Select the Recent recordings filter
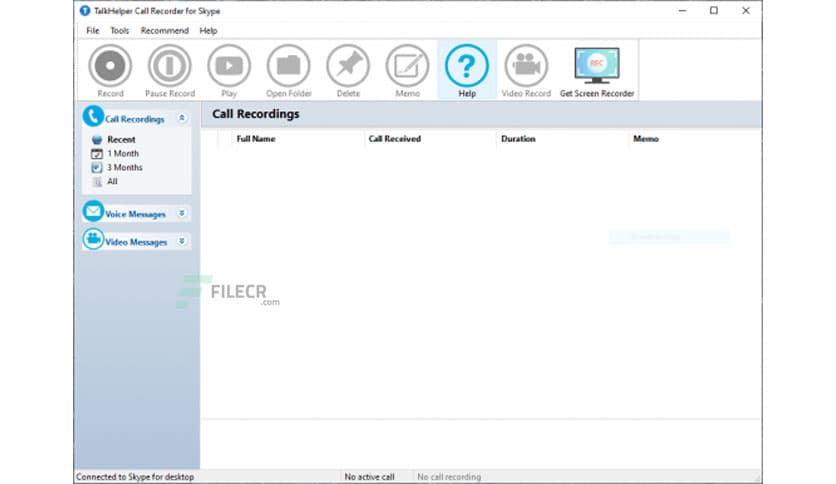836x484 pixels. [x=121, y=140]
